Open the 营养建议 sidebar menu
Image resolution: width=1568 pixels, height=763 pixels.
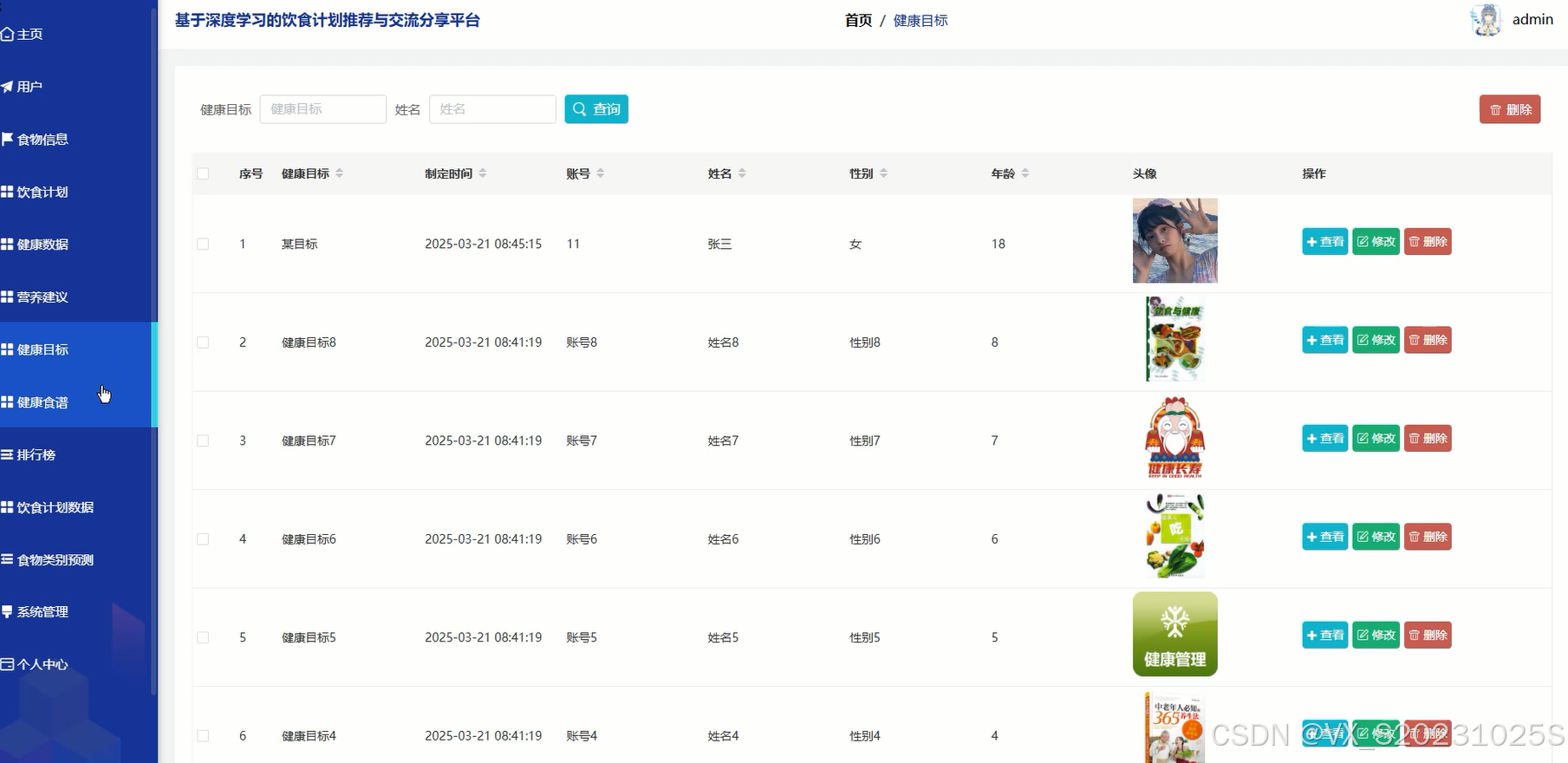click(x=76, y=297)
